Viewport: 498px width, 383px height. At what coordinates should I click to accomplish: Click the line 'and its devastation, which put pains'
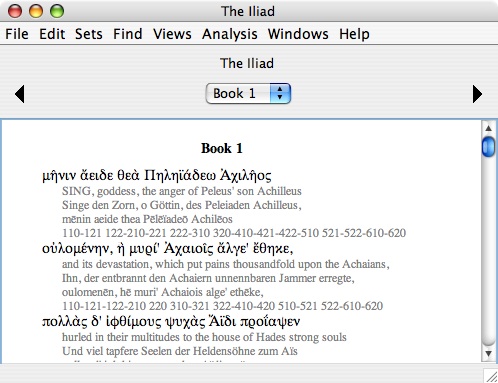pyautogui.click(x=226, y=264)
